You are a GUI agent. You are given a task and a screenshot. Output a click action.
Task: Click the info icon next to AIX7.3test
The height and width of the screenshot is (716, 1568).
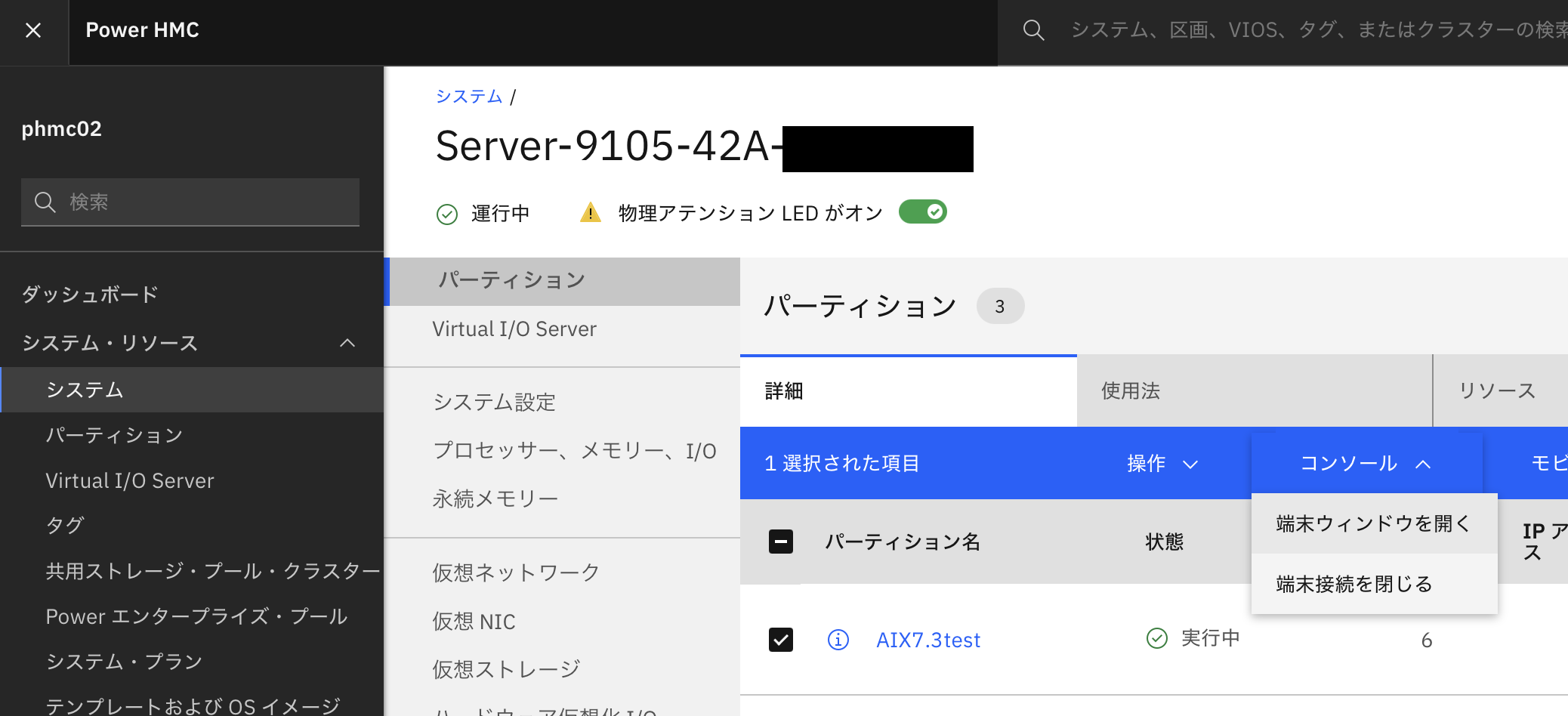tap(838, 639)
